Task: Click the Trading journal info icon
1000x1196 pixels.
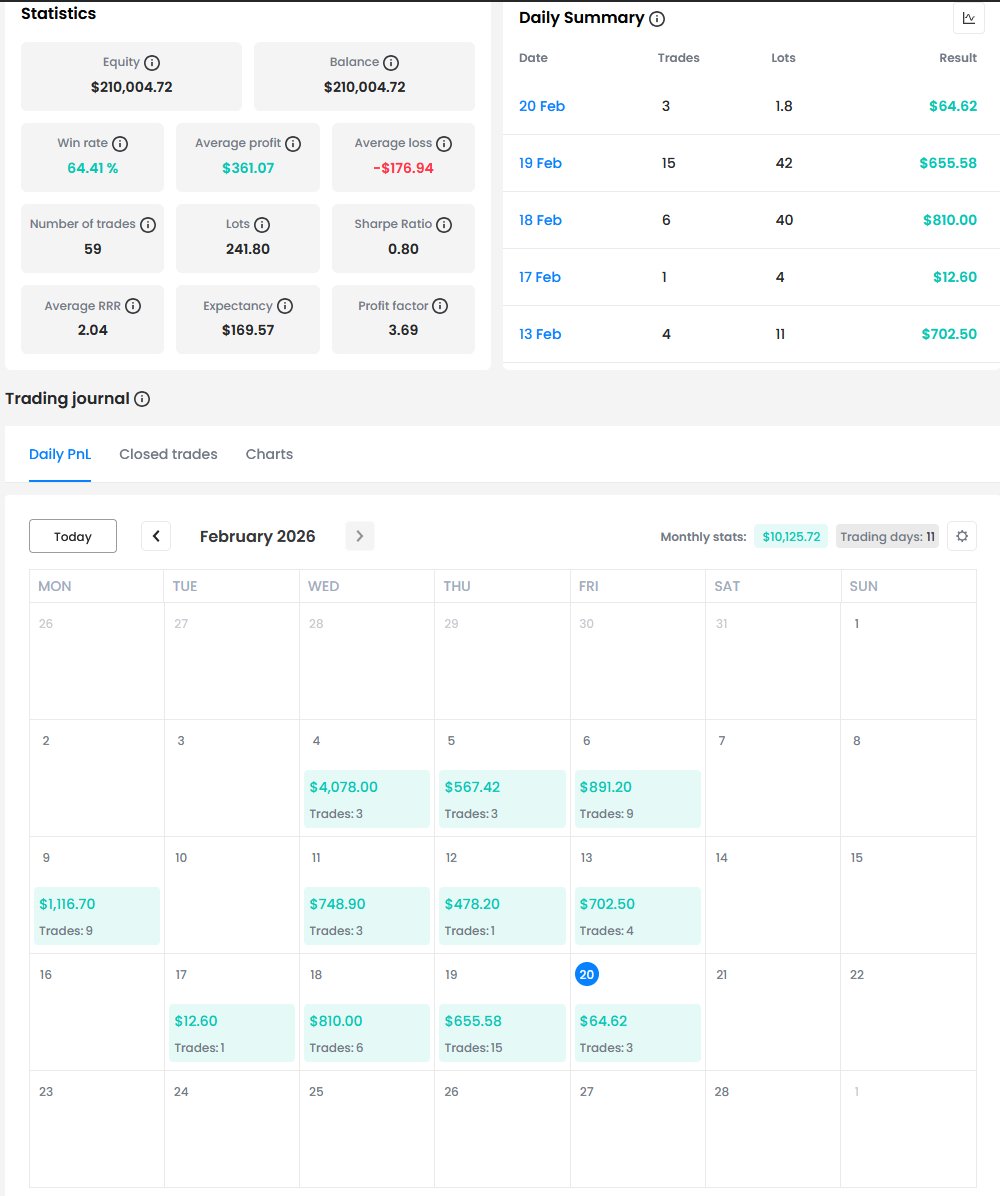Action: [x=142, y=399]
